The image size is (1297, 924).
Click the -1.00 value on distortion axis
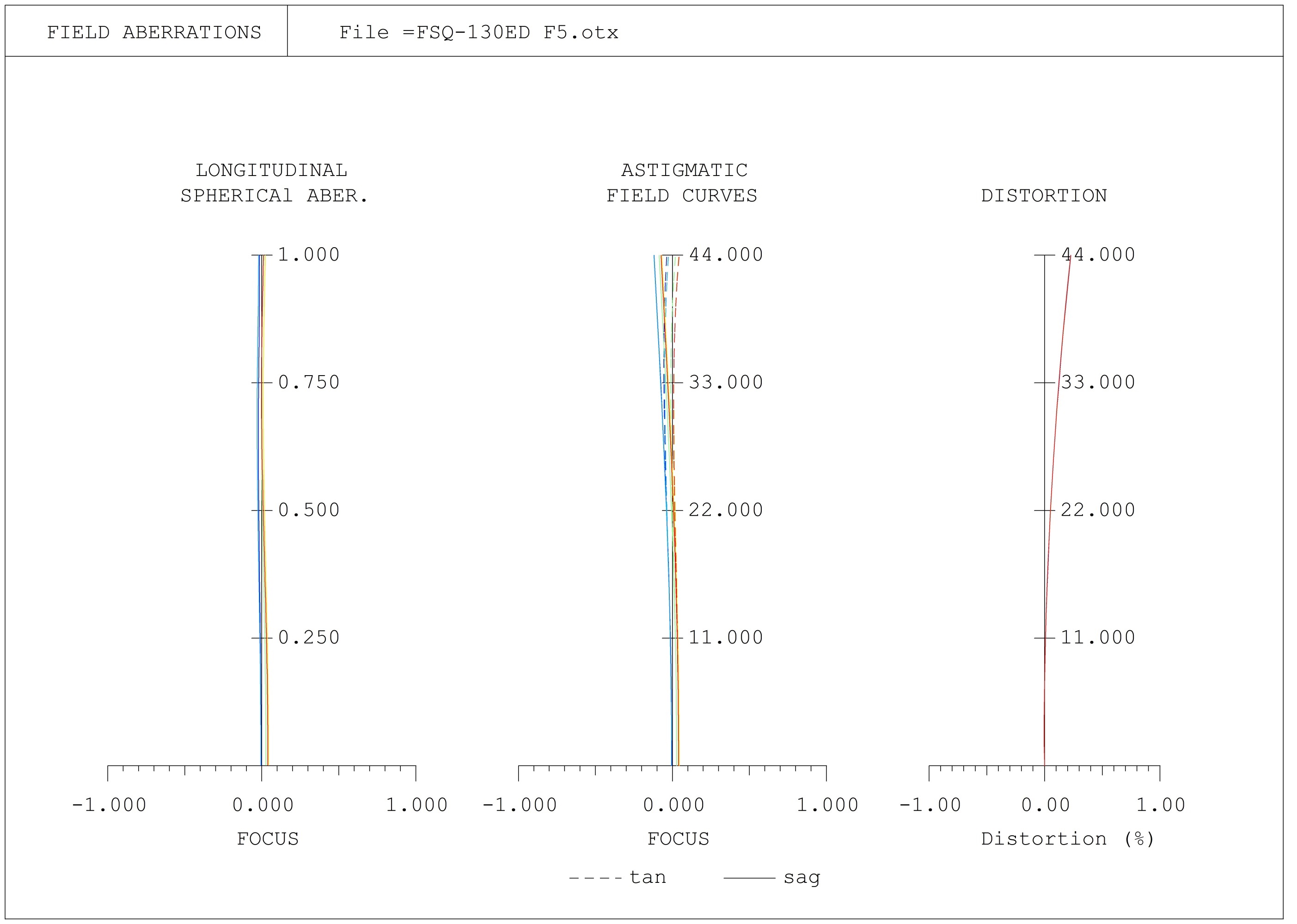(930, 804)
